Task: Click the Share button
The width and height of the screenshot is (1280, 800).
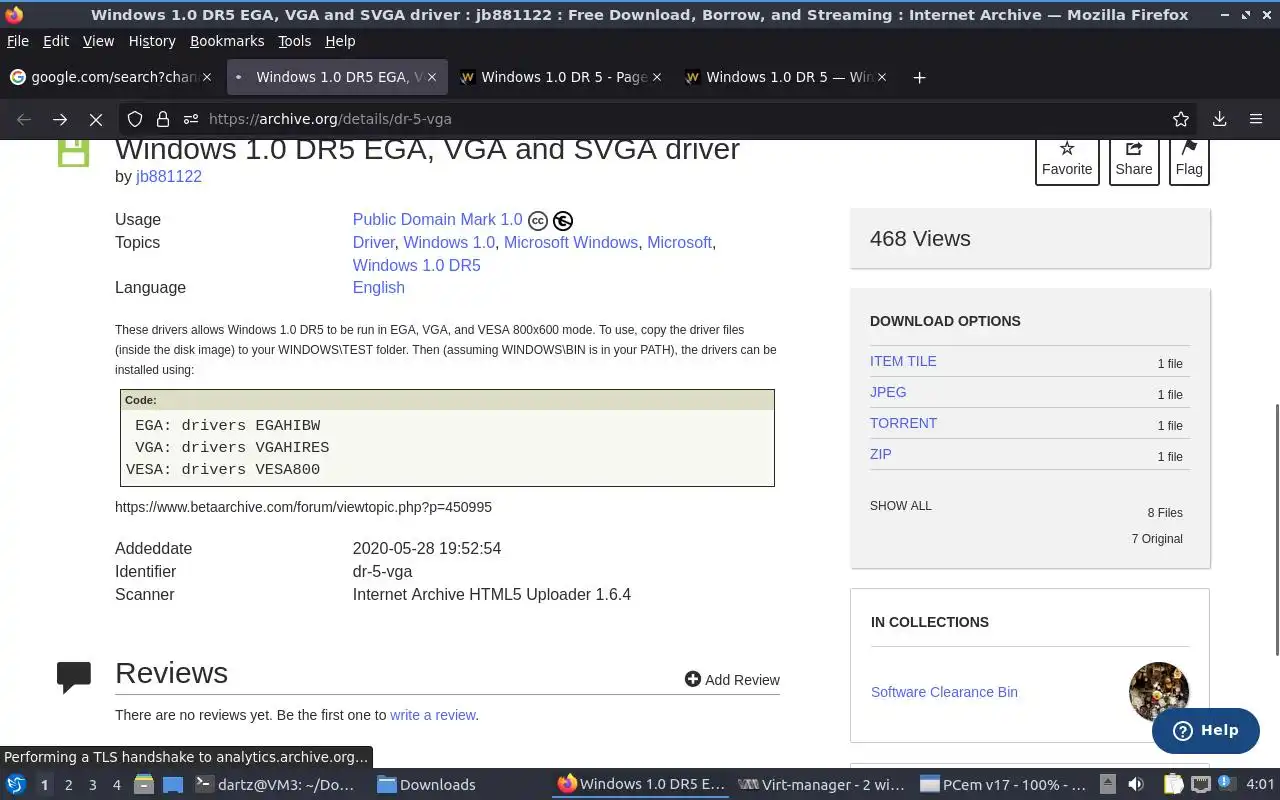Action: [x=1134, y=160]
